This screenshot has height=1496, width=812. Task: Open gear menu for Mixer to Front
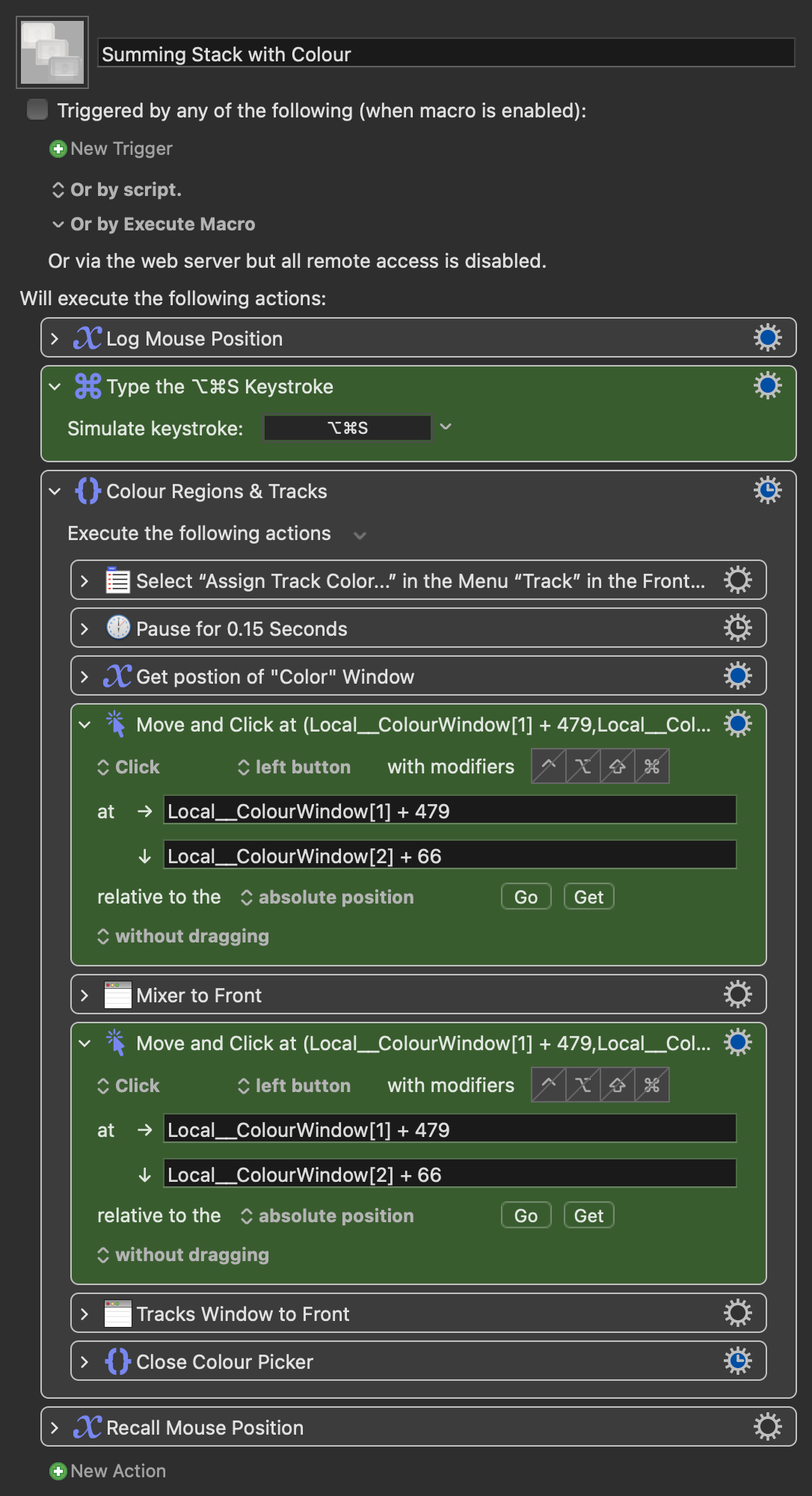point(737,995)
